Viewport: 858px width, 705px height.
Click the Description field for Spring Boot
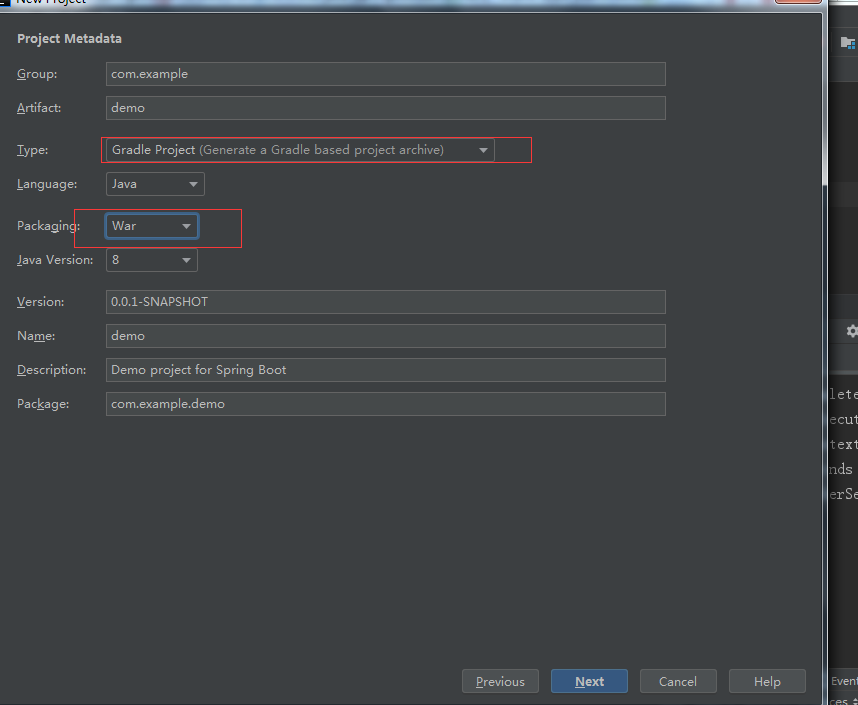pyautogui.click(x=385, y=370)
